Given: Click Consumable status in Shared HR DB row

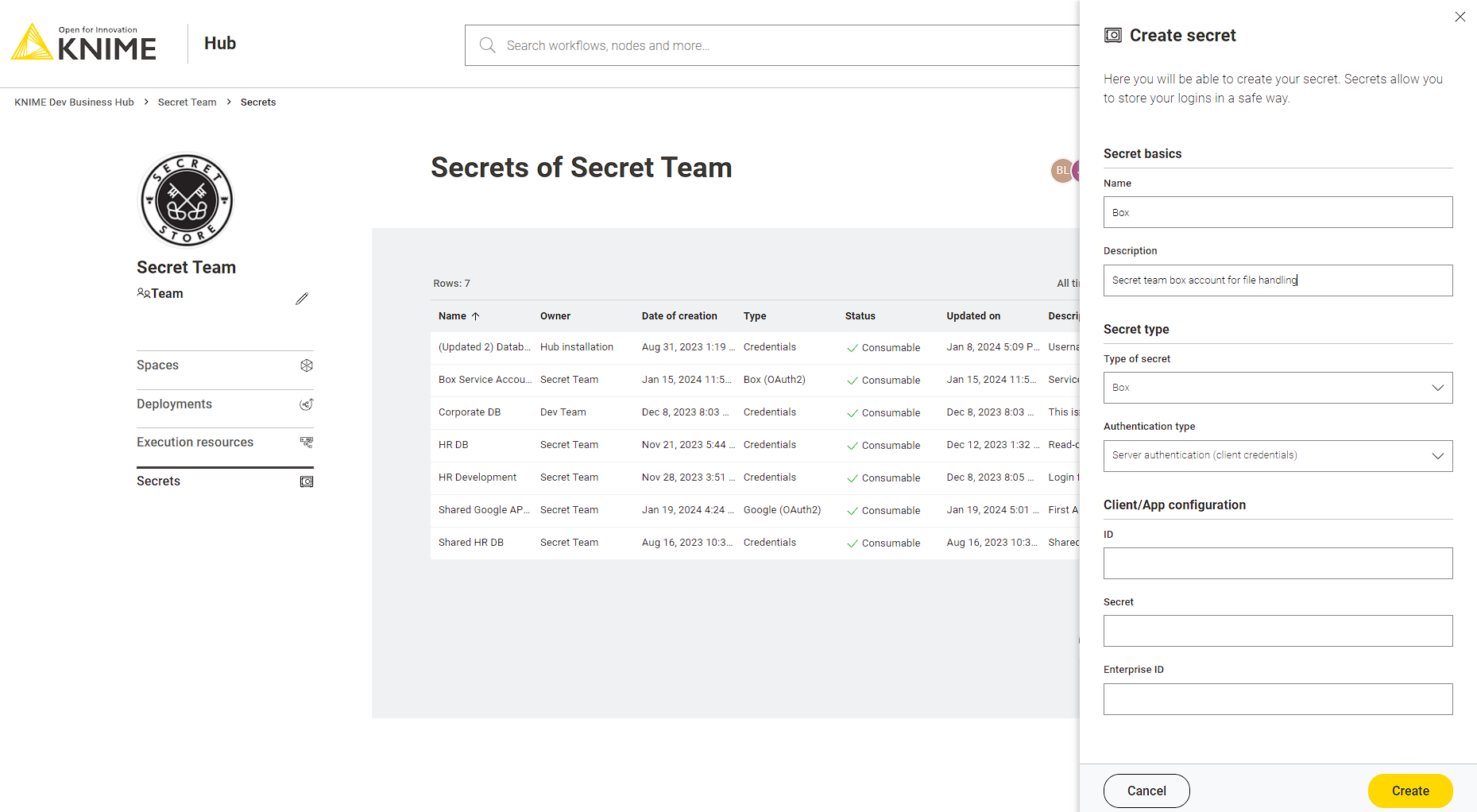Looking at the screenshot, I should point(883,543).
